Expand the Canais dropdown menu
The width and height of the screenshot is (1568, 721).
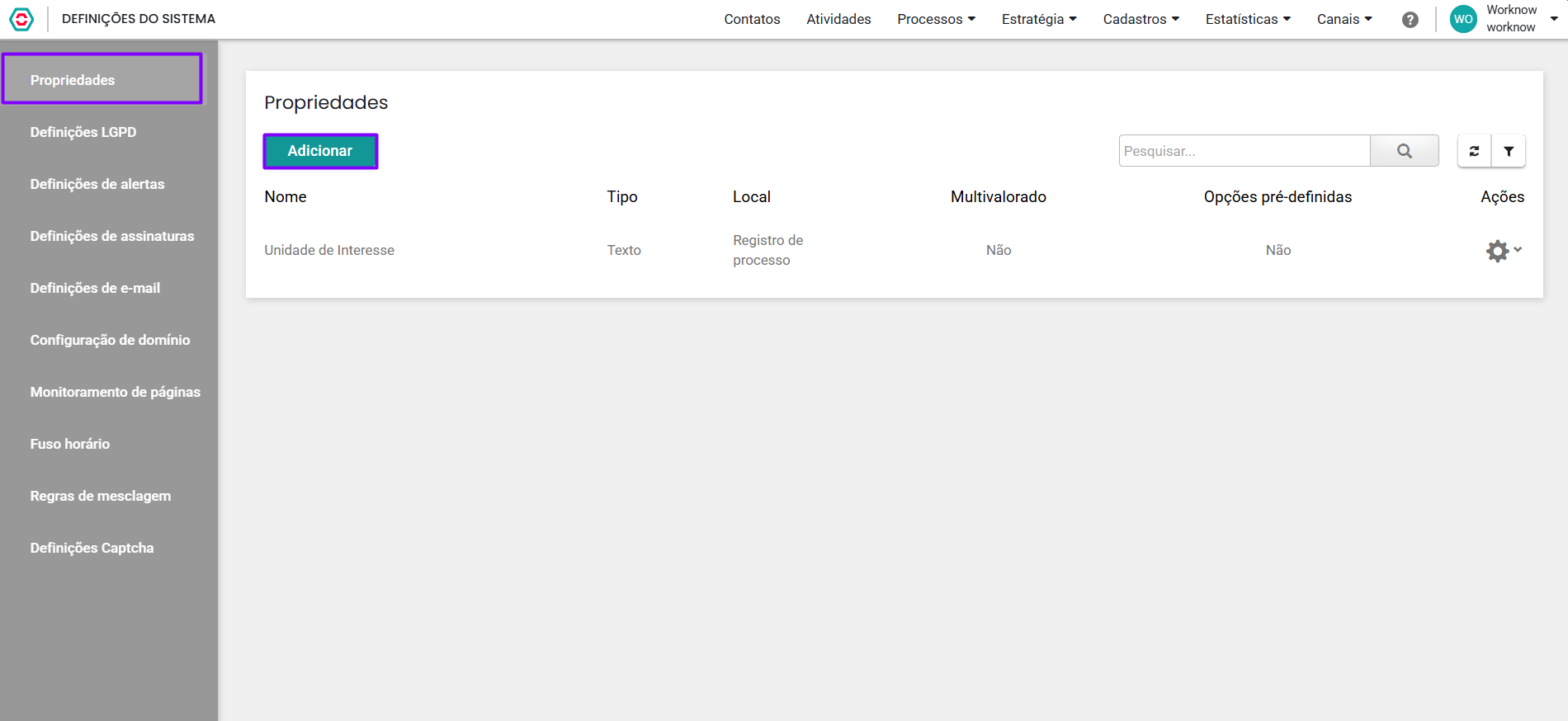[1344, 19]
